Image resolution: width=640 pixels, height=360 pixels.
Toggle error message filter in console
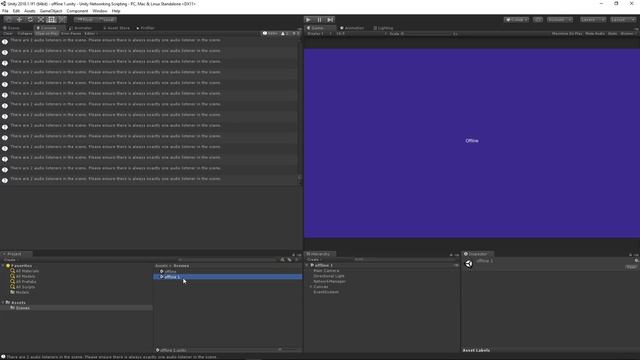coord(296,33)
